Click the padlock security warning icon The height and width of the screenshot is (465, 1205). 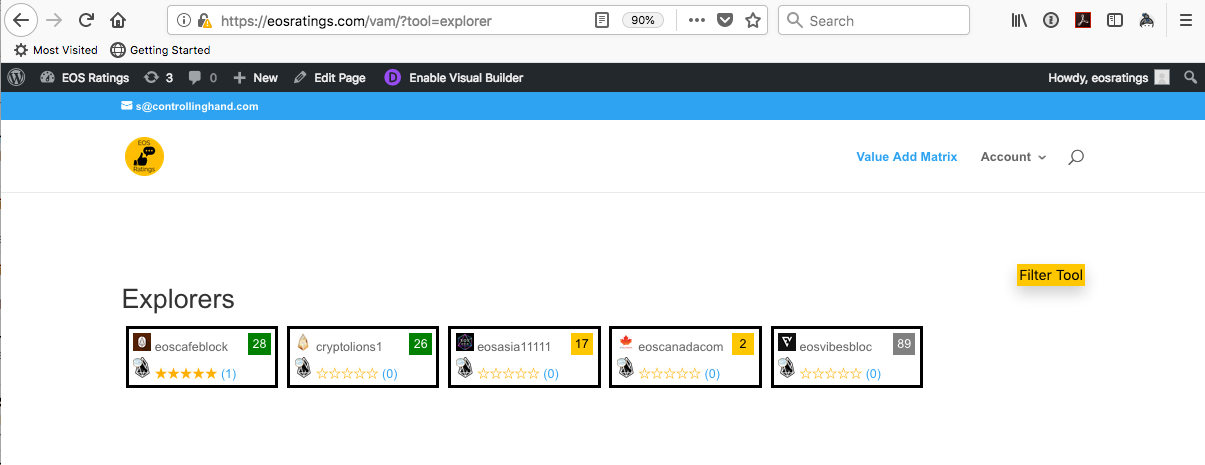point(204,20)
